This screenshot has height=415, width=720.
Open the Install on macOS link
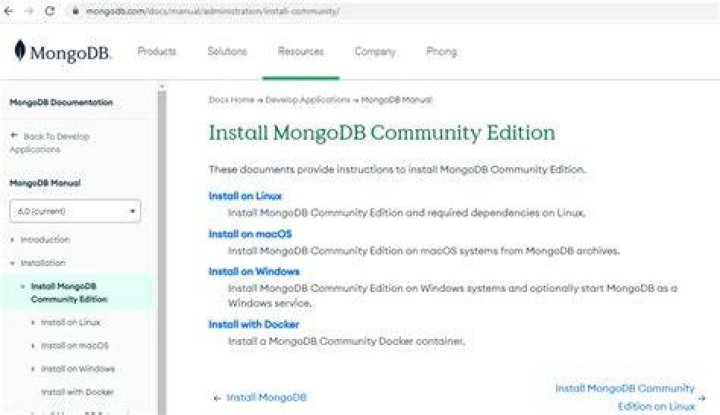[x=250, y=234]
